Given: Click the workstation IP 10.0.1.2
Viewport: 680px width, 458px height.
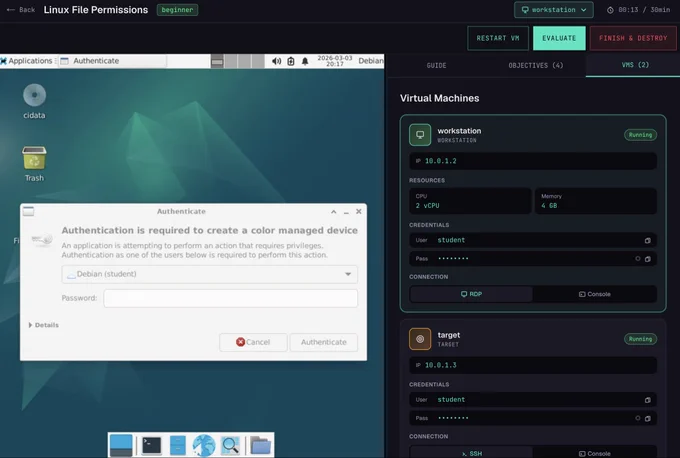Looking at the screenshot, I should point(441,161).
